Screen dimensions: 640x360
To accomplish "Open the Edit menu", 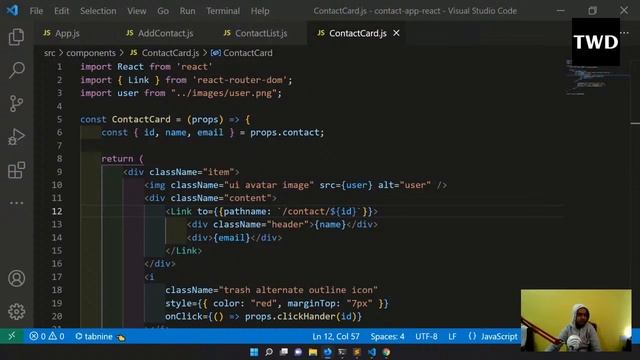I will pyautogui.click(x=62, y=11).
